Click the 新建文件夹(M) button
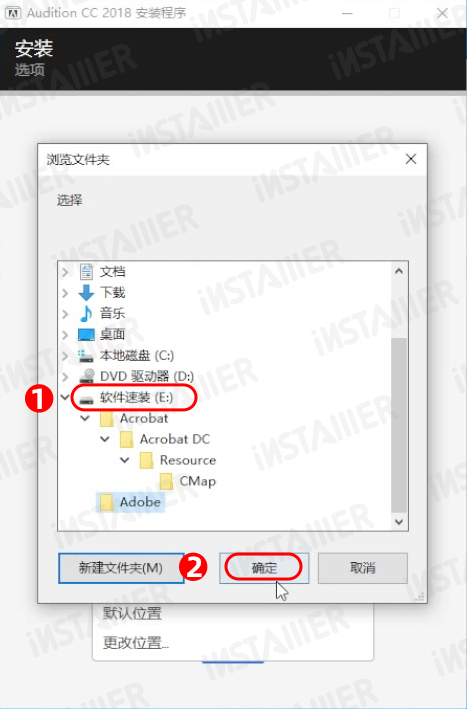This screenshot has width=467, height=709. (121, 568)
